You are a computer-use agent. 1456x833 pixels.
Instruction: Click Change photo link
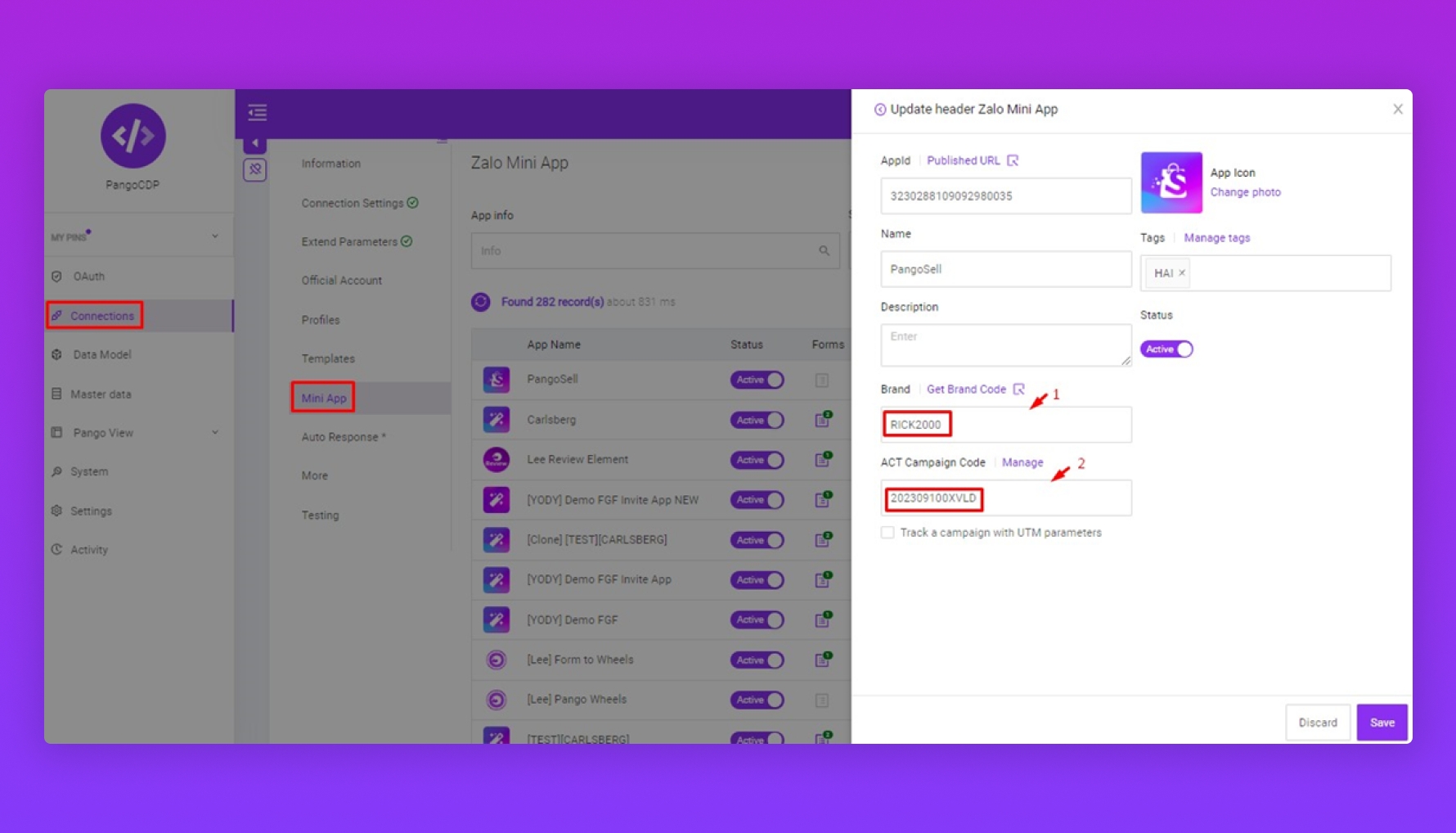point(1245,192)
